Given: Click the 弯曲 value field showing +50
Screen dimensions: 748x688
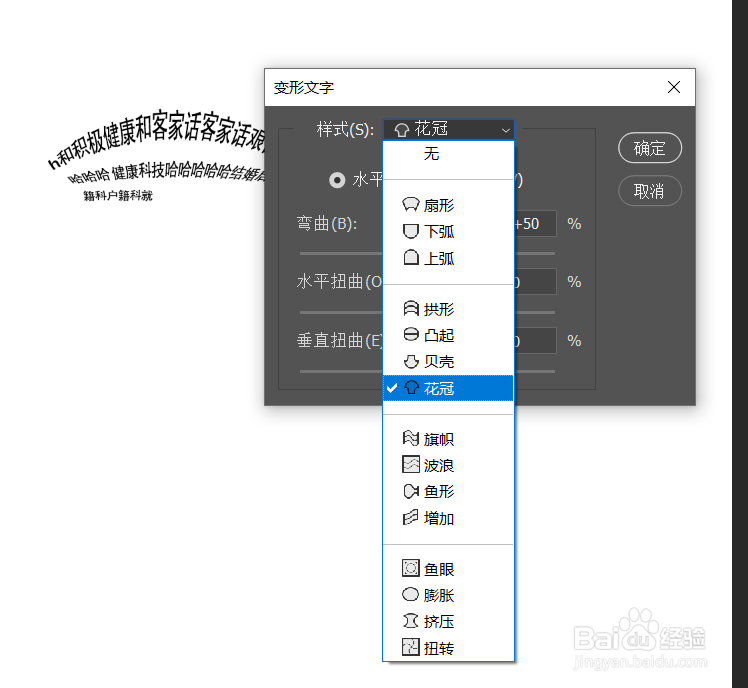Looking at the screenshot, I should pyautogui.click(x=535, y=224).
